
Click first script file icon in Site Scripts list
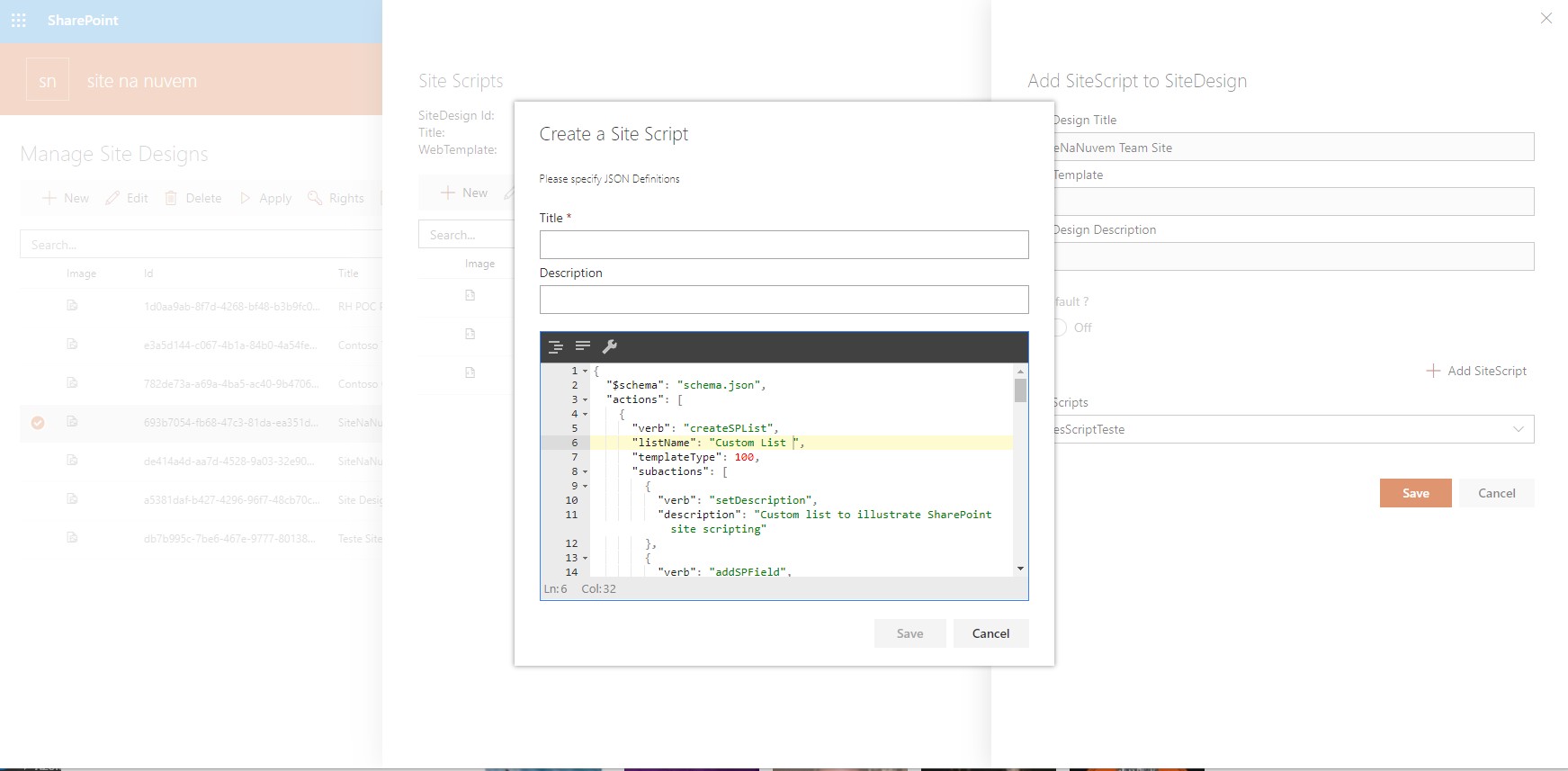pos(470,295)
